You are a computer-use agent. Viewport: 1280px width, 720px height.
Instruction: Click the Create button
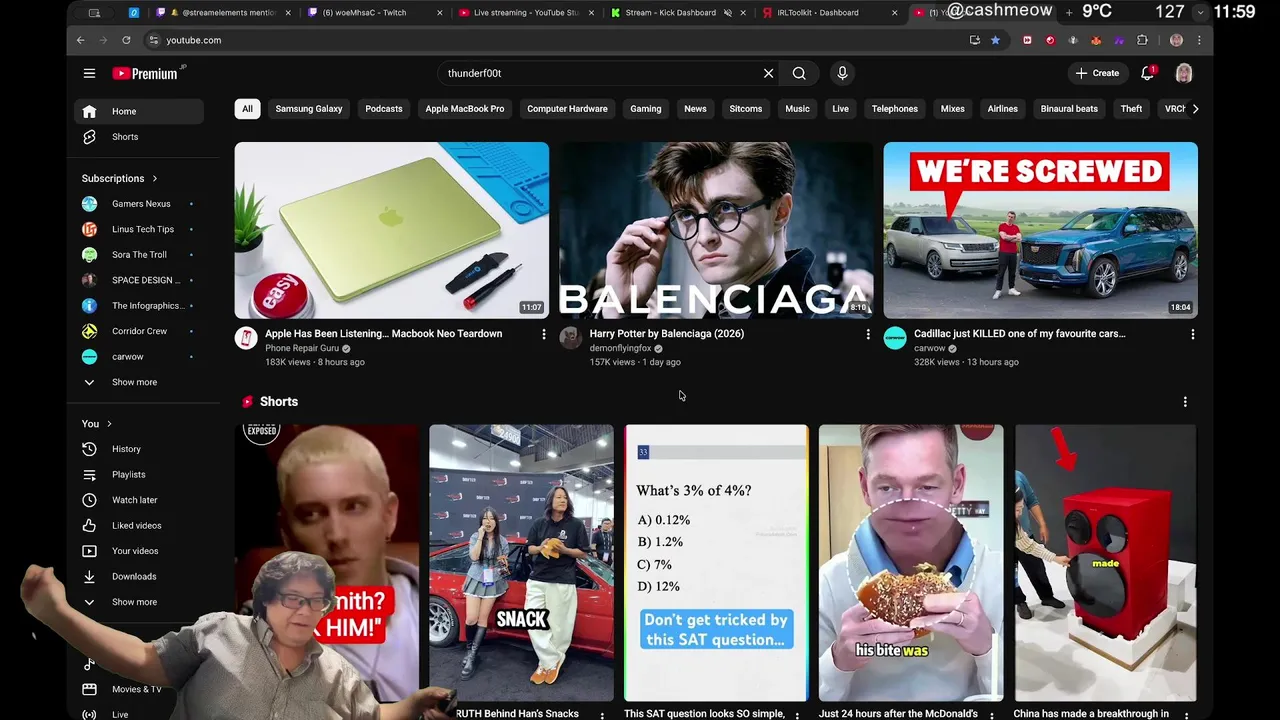coord(1097,73)
